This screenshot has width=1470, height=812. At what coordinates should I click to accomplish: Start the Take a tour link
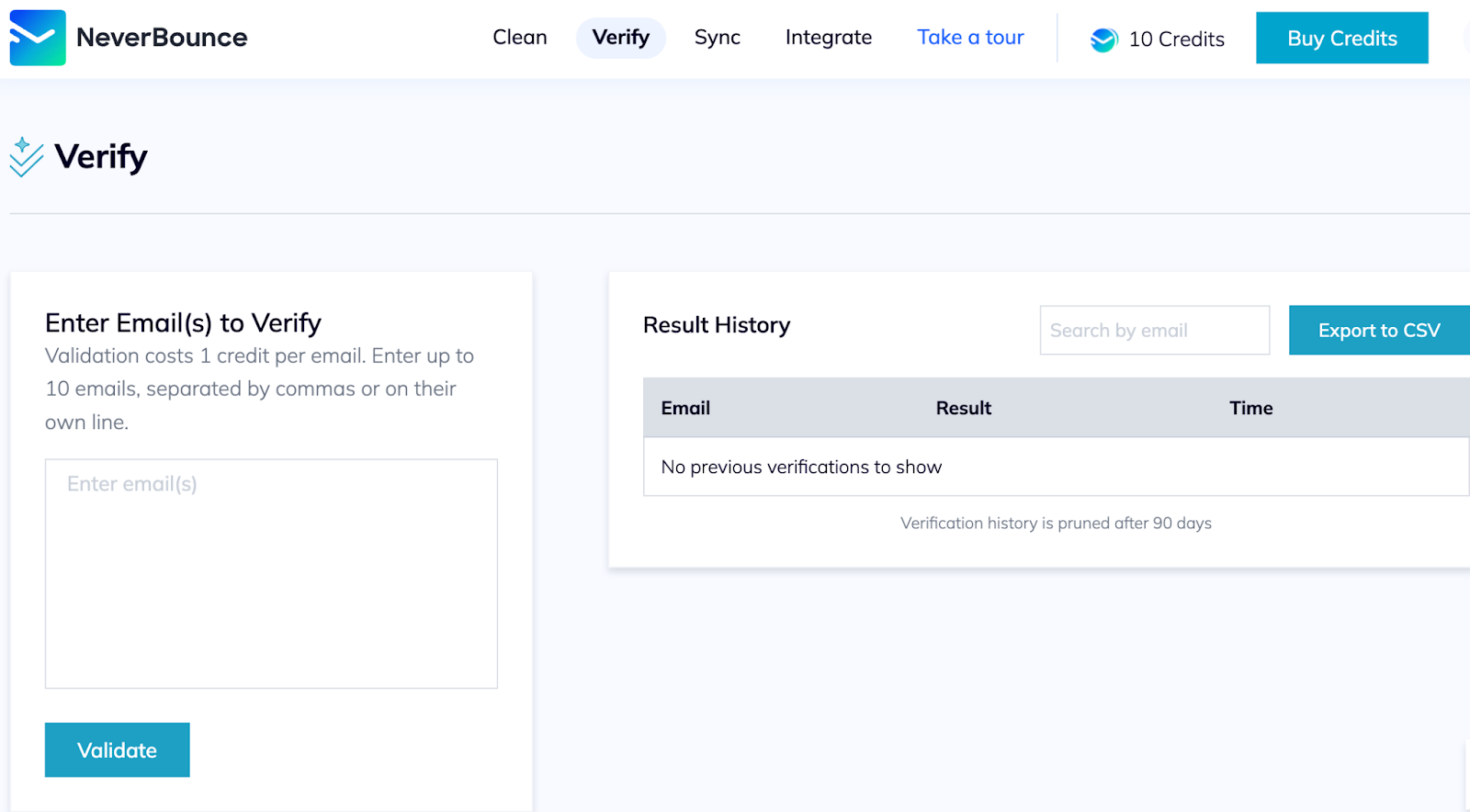(x=970, y=38)
